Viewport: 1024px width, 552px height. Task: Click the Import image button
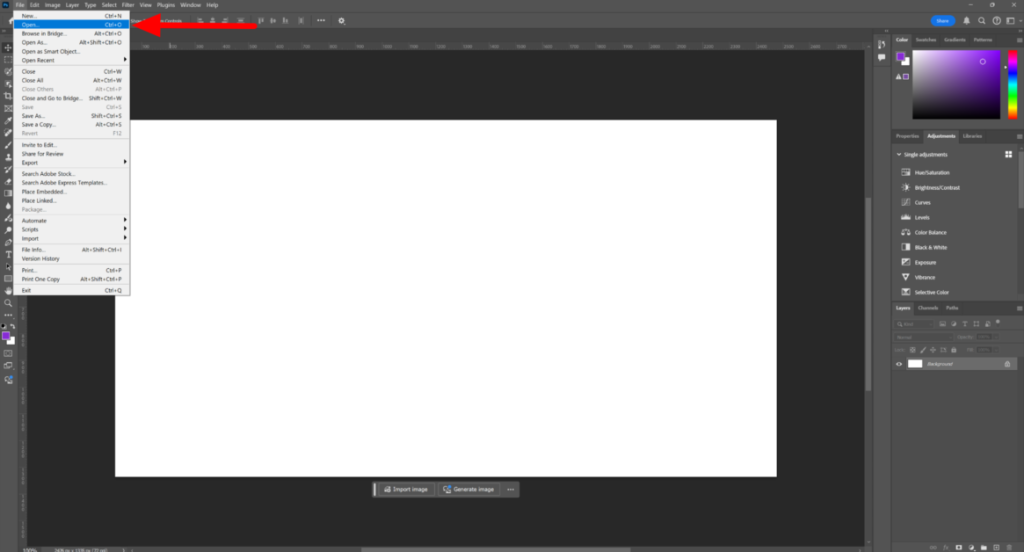[406, 489]
